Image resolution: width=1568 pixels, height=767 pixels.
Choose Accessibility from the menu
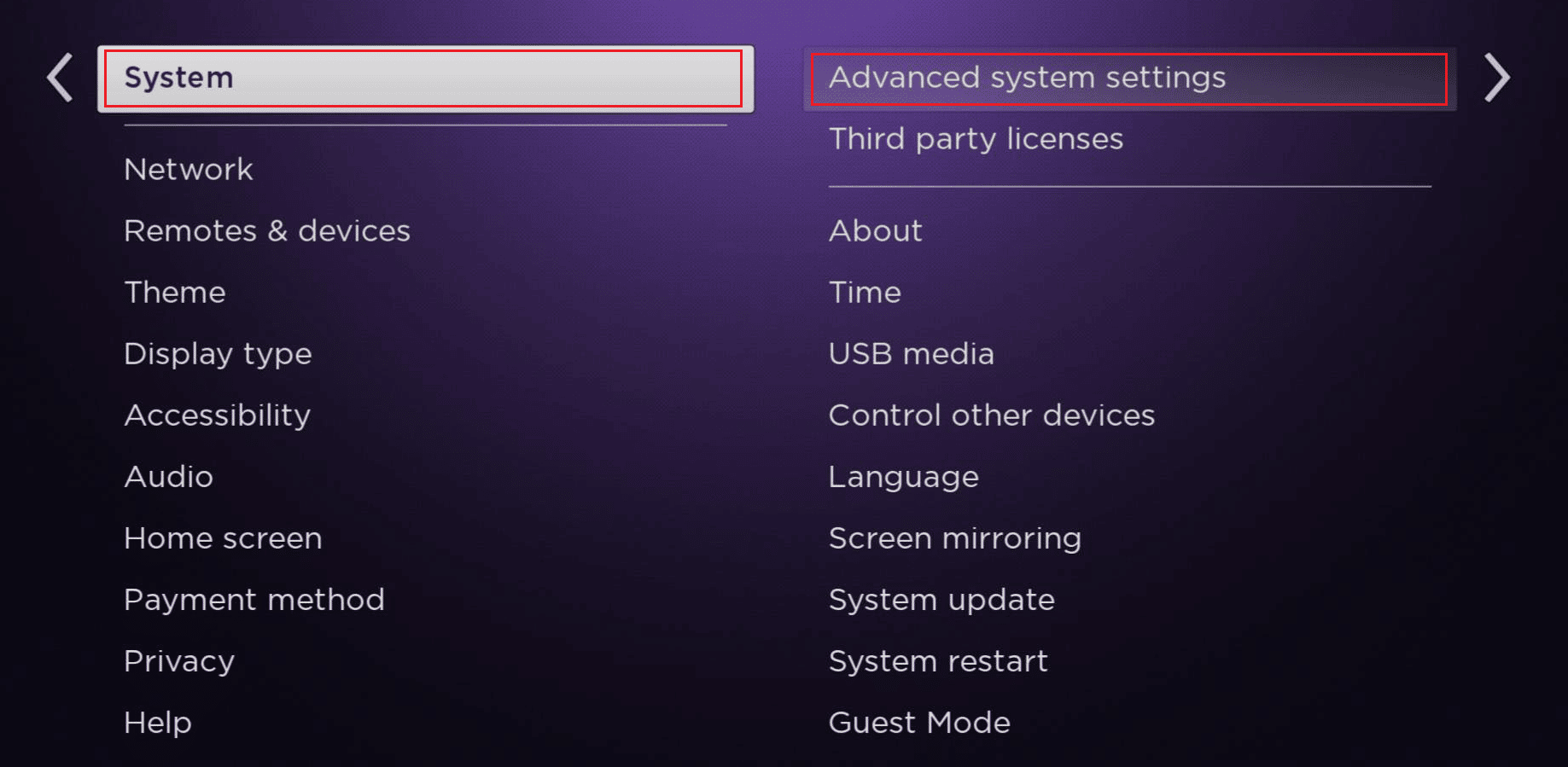click(x=217, y=415)
